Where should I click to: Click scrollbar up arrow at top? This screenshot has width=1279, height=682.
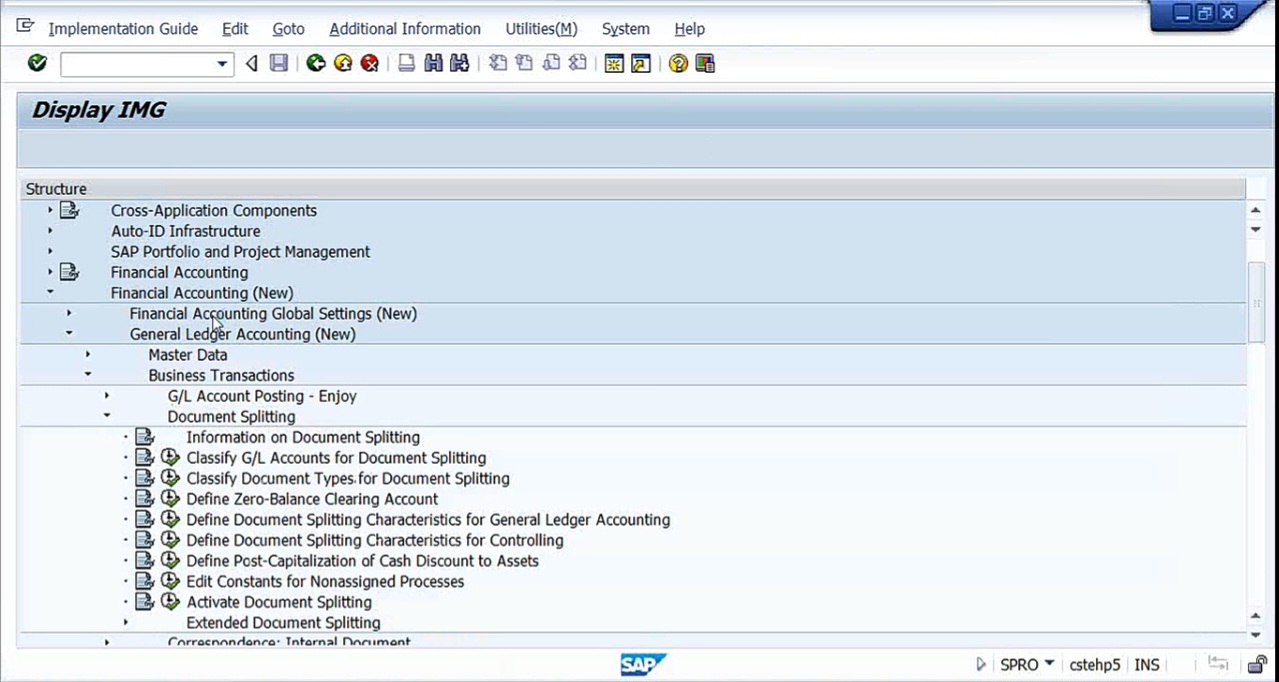click(1256, 211)
